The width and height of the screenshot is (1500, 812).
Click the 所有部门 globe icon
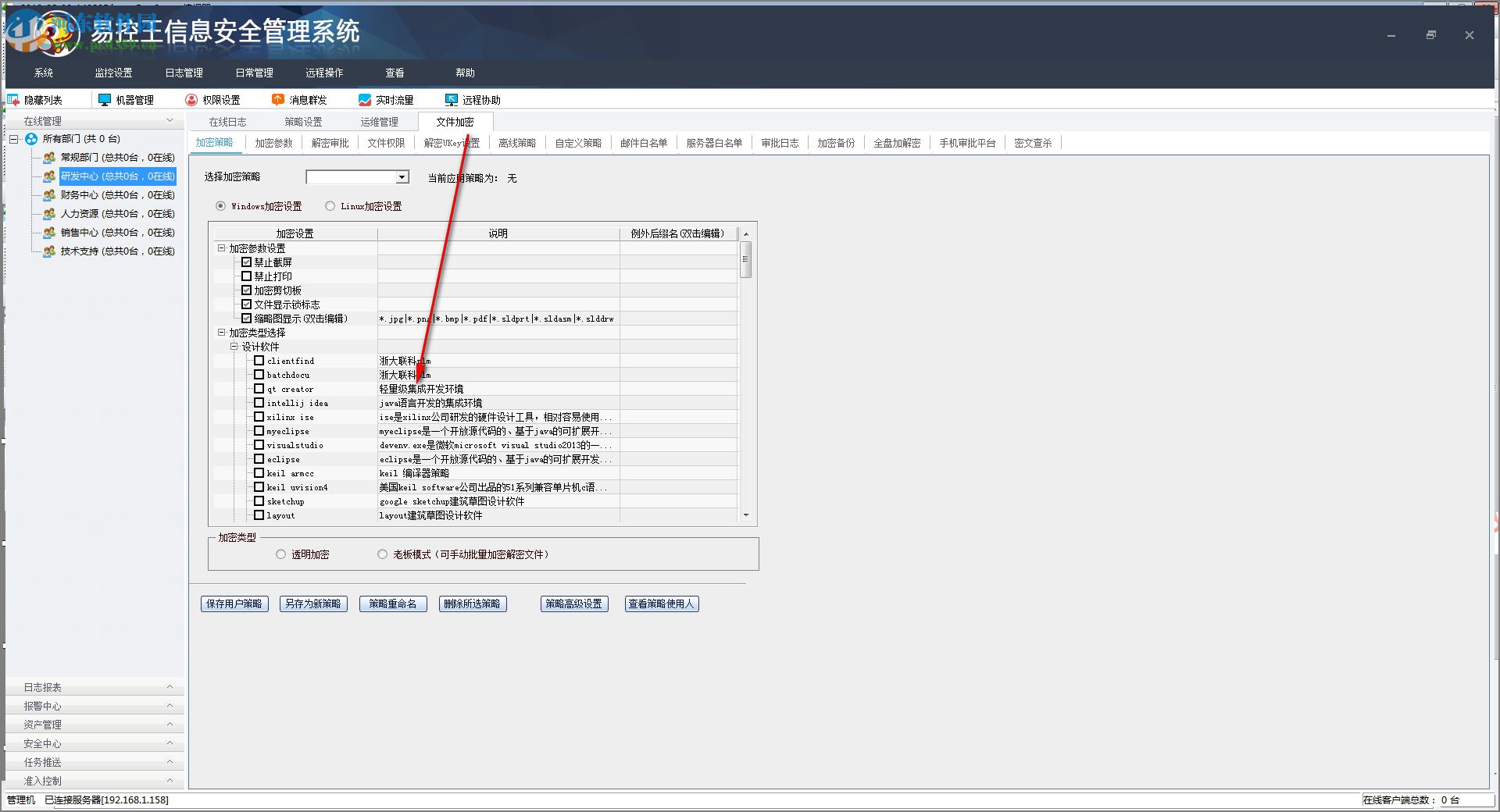(31, 139)
